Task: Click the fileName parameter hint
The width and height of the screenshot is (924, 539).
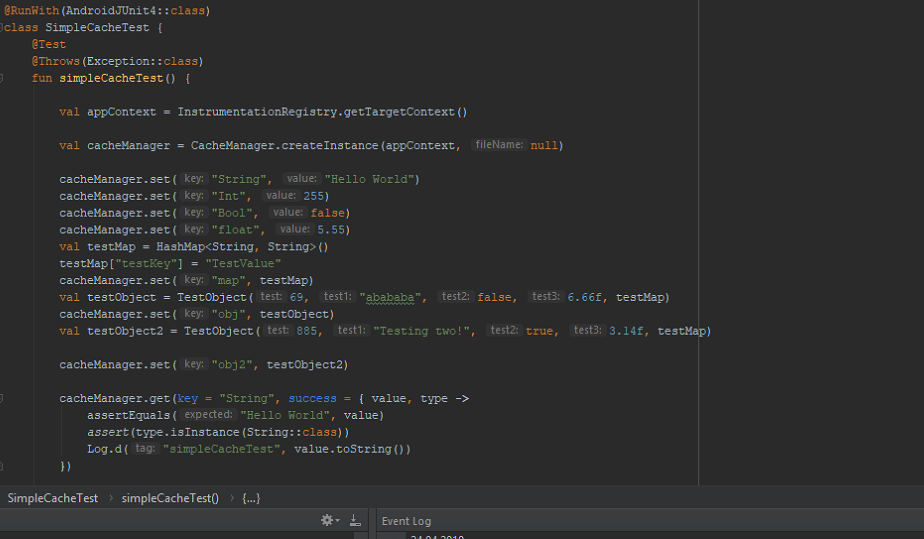Action: click(498, 145)
